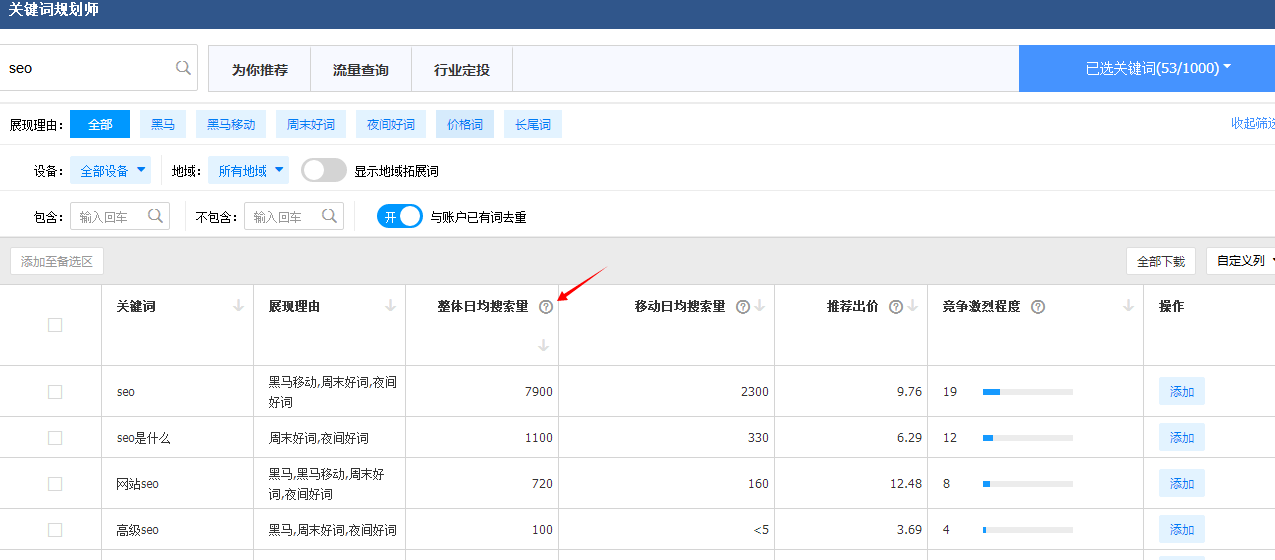Click 添加 button for 网站seo row
Image resolution: width=1275 pixels, height=560 pixels.
tap(1181, 483)
